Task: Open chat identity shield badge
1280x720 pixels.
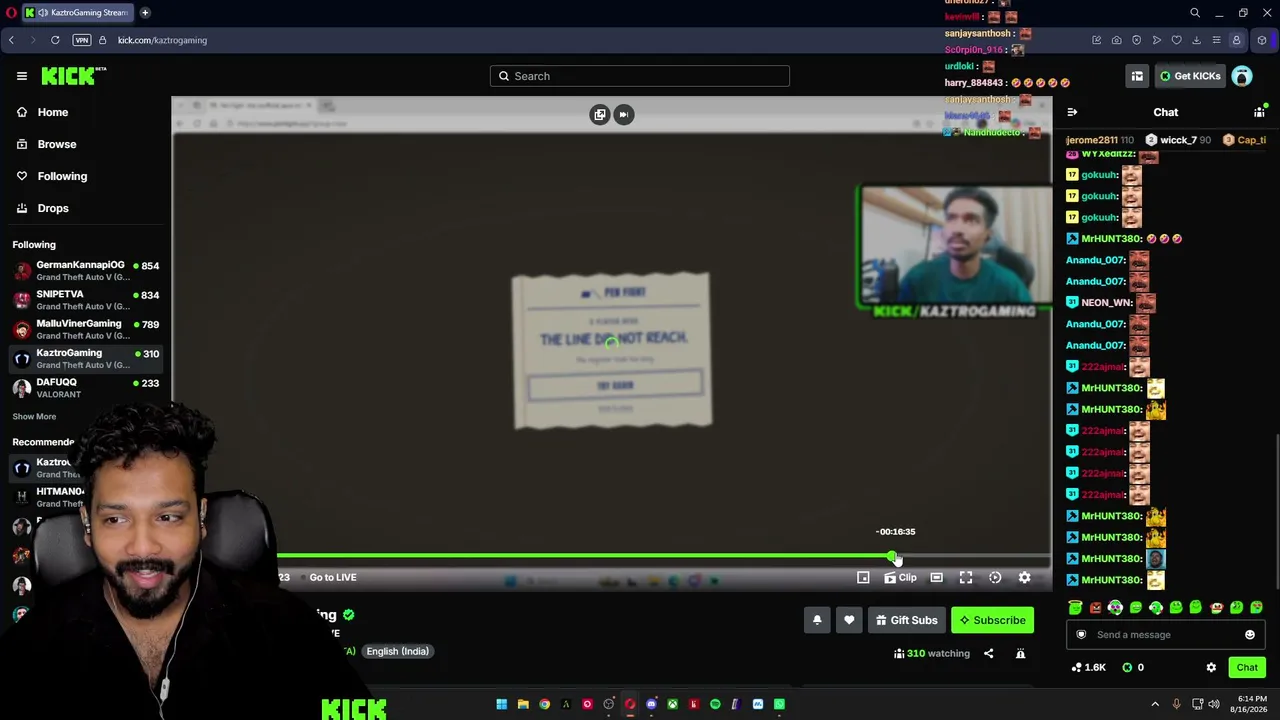Action: coord(1081,635)
